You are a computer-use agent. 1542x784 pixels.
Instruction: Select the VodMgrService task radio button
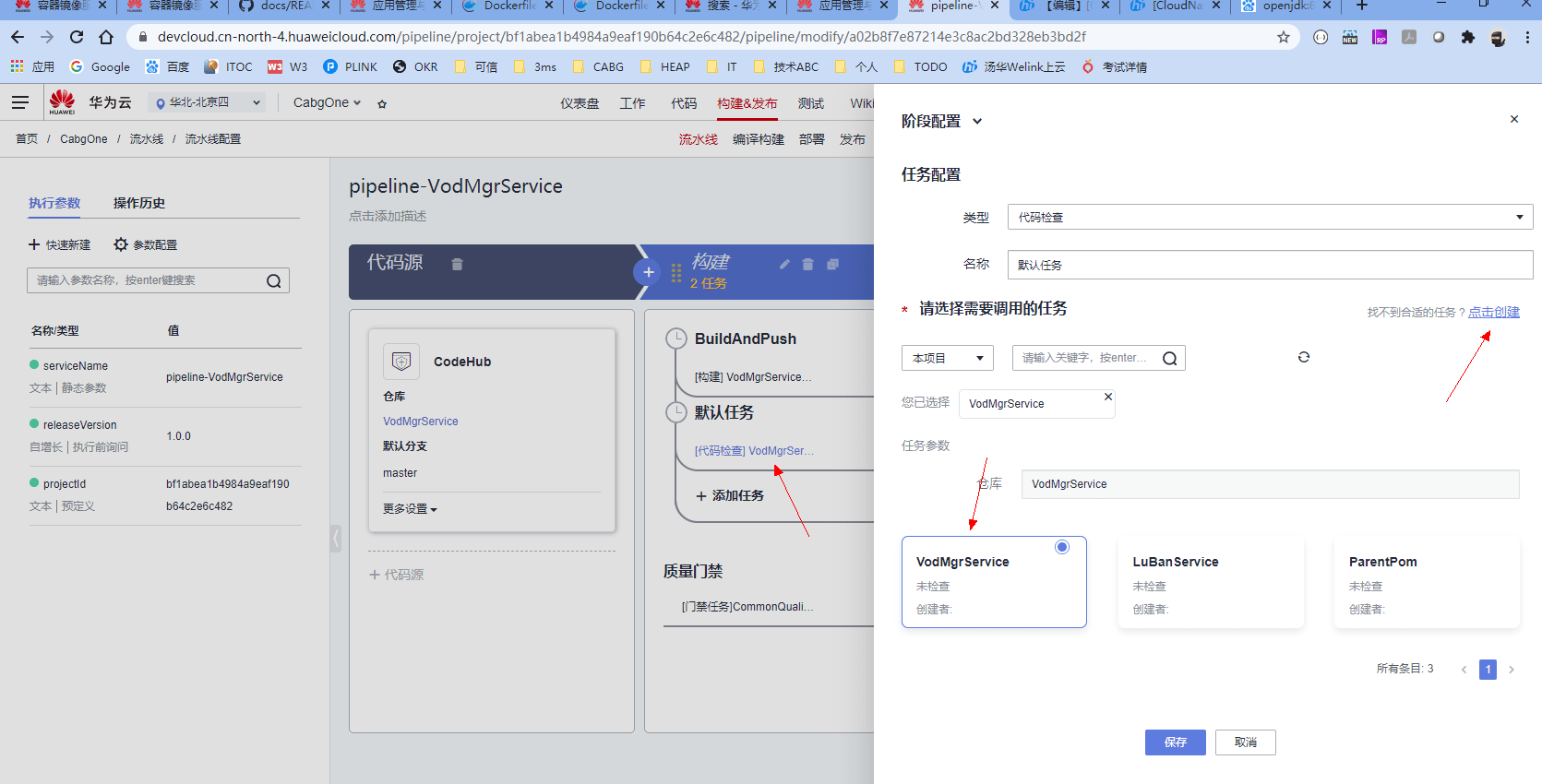pos(1062,547)
